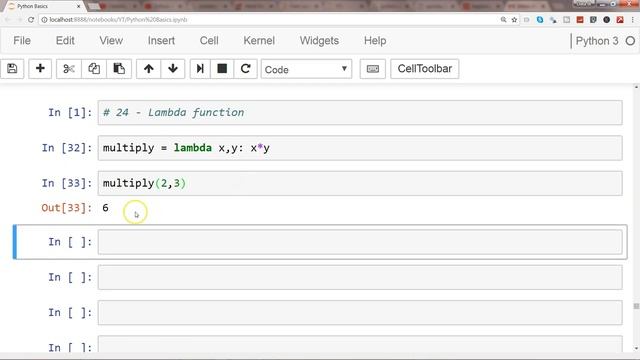Click the scroll-up arrow of notebook scrollbar
Screen dimensions: 640x360
(636, 87)
